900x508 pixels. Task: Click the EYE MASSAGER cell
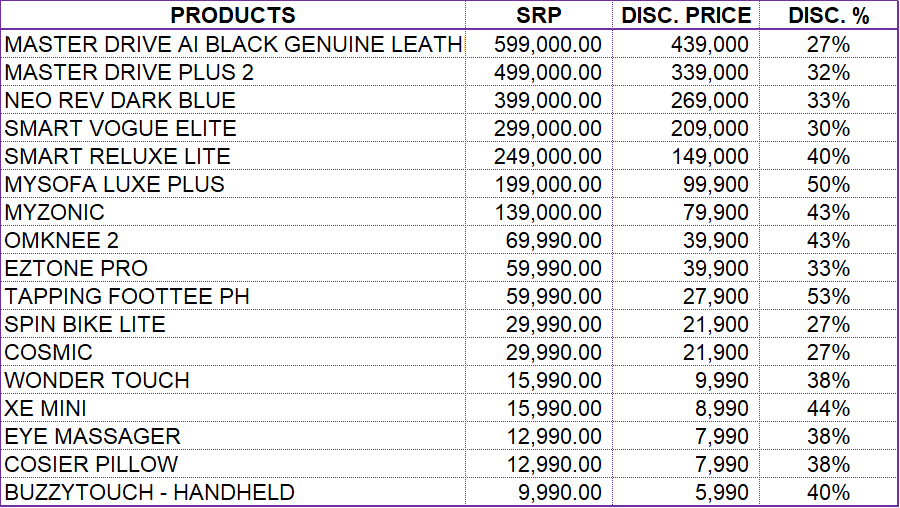pyautogui.click(x=233, y=436)
